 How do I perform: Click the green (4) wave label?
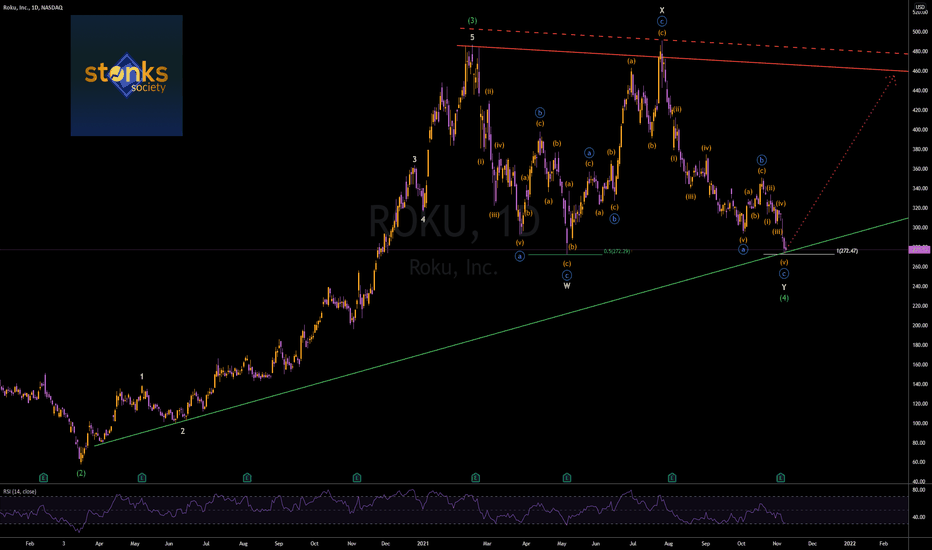(x=784, y=298)
